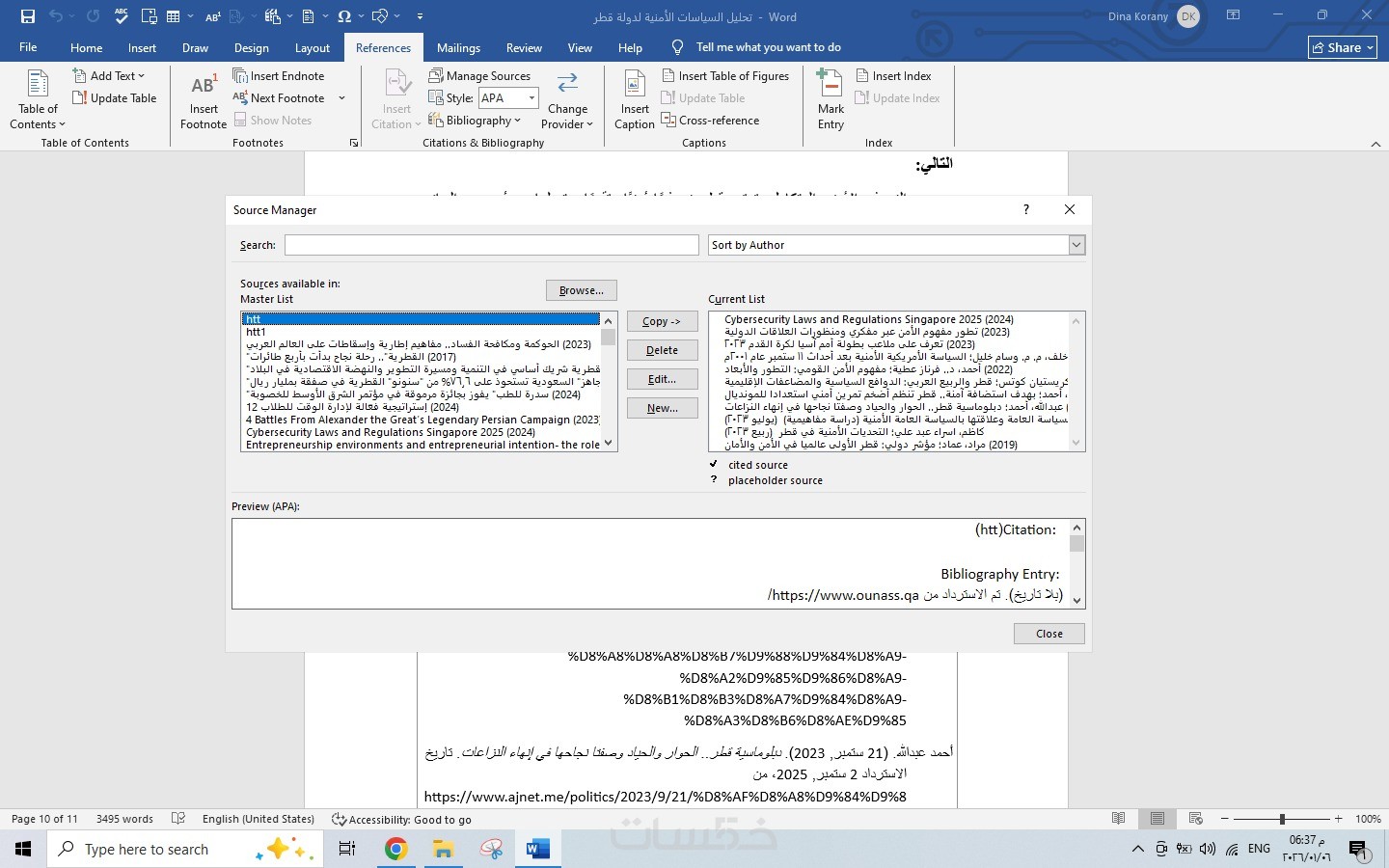The image size is (1389, 868).
Task: Click the Search field in Source Manager
Action: 491,245
